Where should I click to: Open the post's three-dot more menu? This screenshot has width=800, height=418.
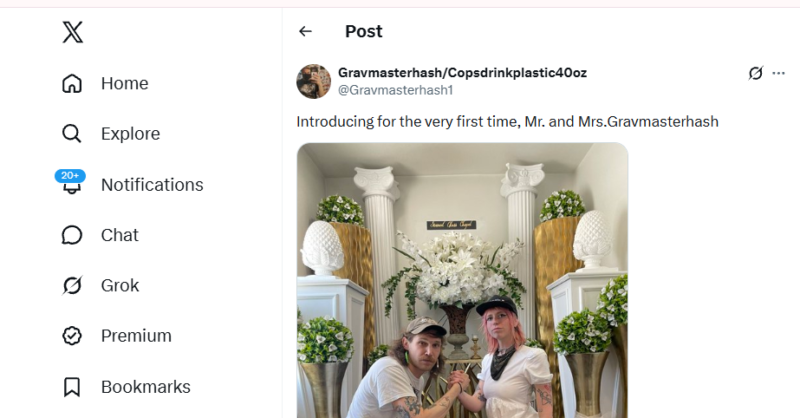(779, 73)
